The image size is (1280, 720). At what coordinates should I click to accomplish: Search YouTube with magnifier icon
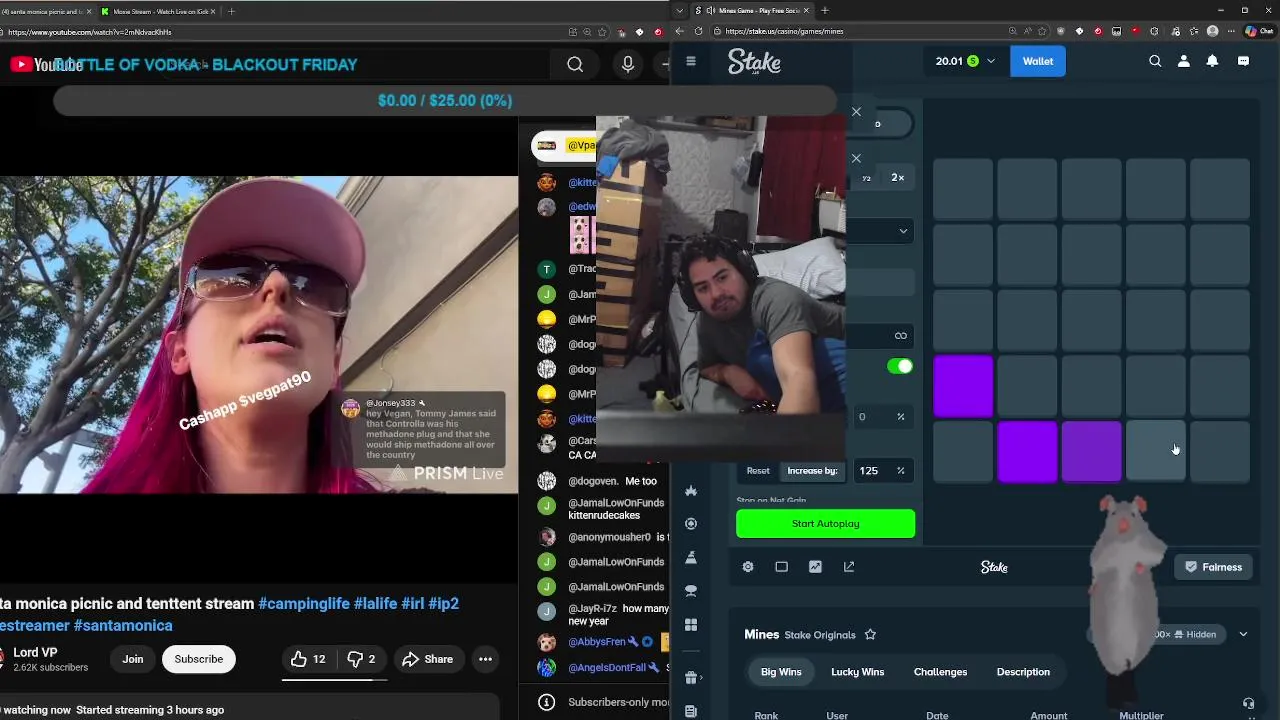pyautogui.click(x=575, y=64)
